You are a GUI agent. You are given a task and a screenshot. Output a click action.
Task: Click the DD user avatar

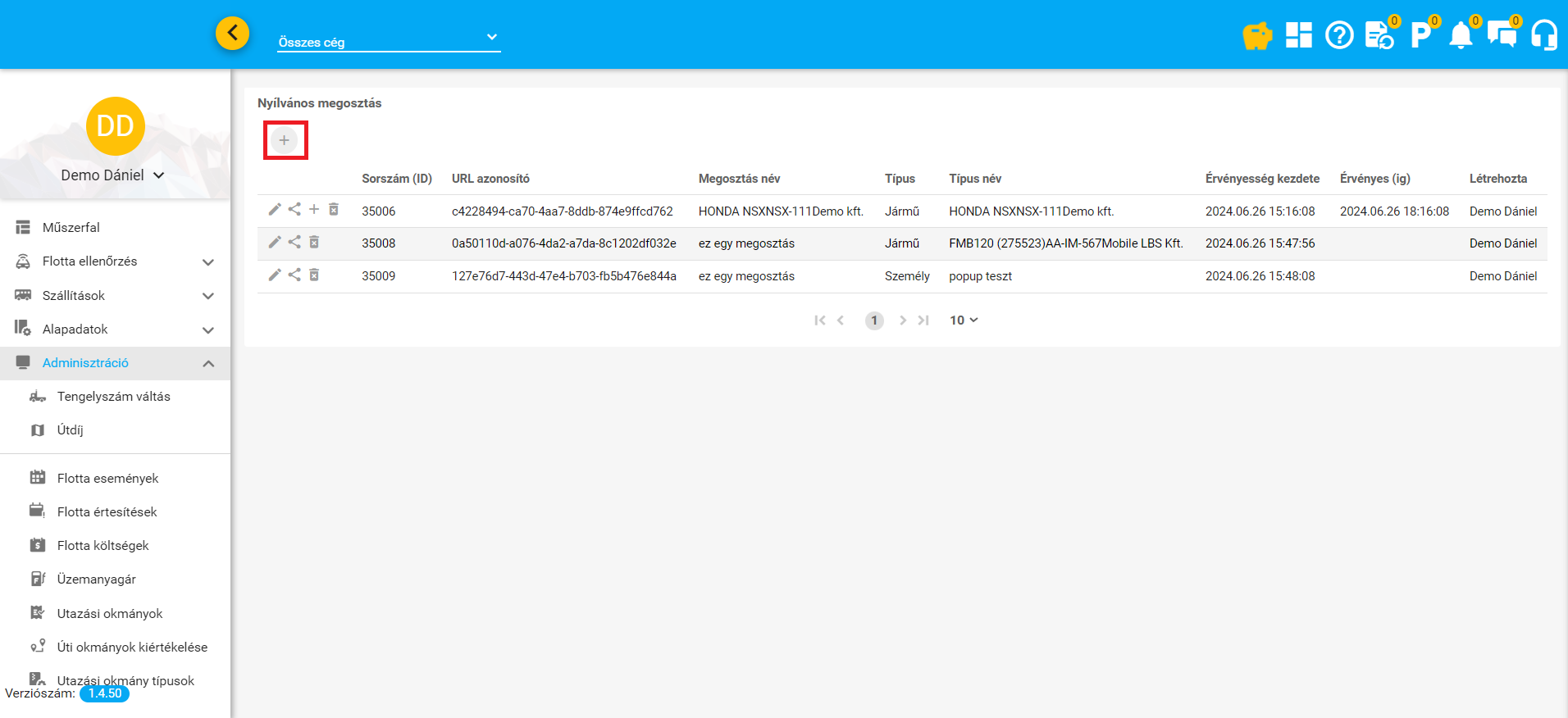click(116, 126)
